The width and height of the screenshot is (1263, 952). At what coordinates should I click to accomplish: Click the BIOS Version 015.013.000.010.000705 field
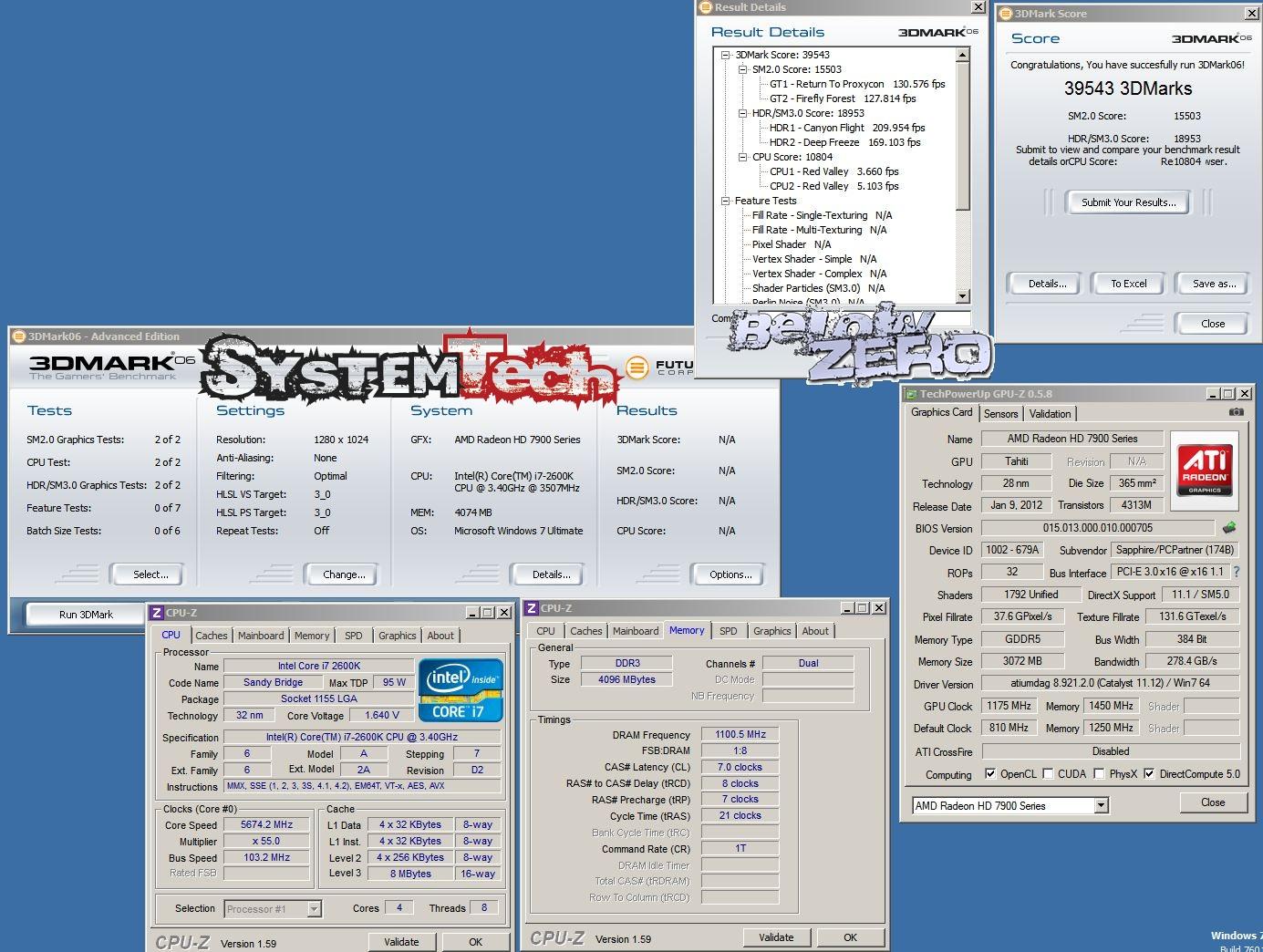1097,528
